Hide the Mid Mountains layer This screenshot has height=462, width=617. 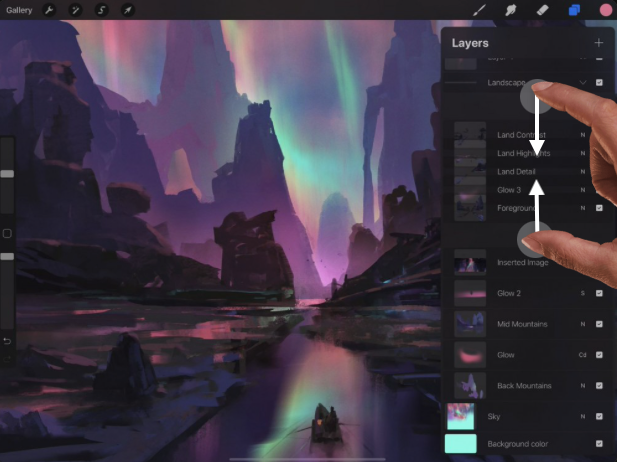599,324
